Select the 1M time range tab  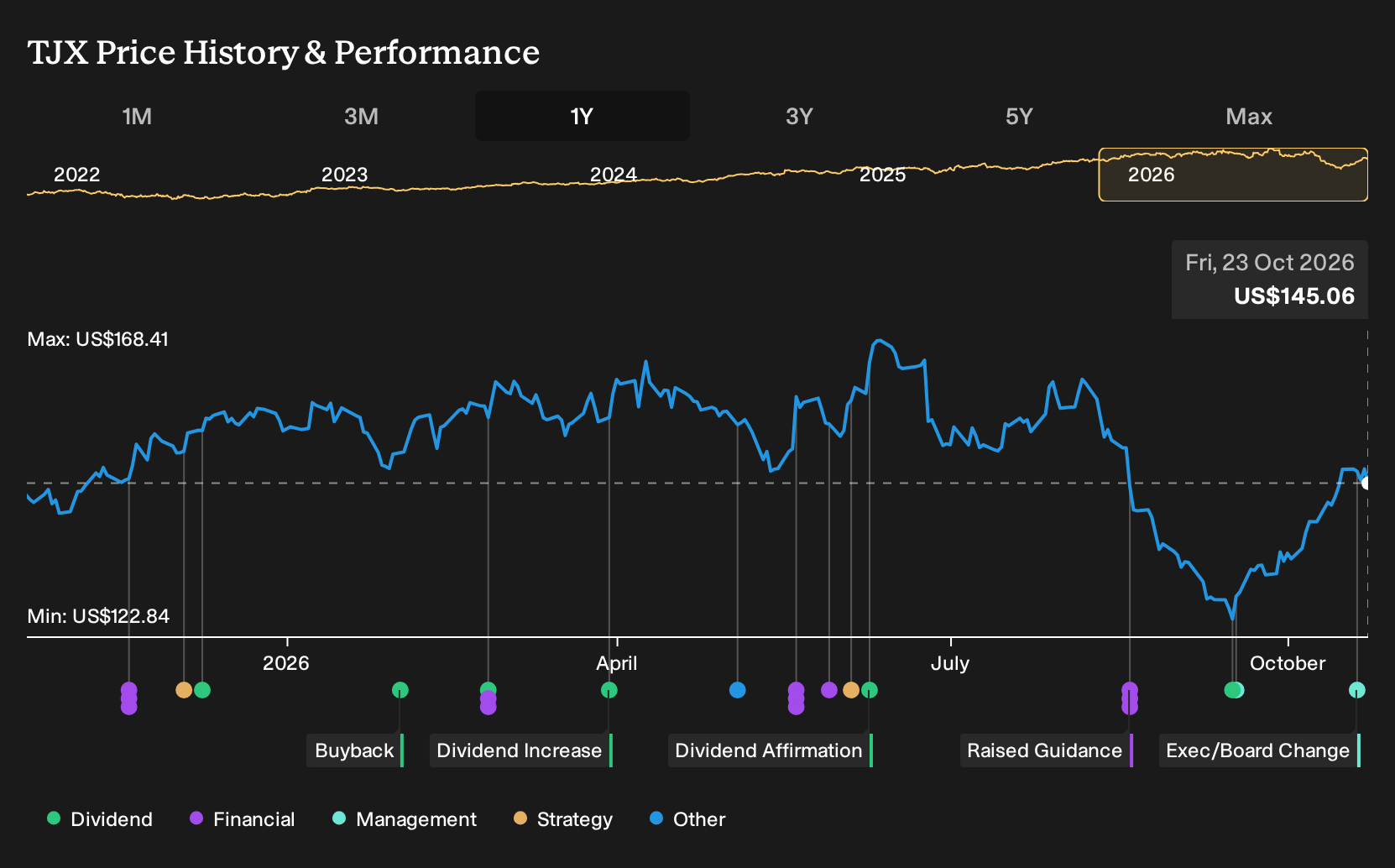pos(137,116)
